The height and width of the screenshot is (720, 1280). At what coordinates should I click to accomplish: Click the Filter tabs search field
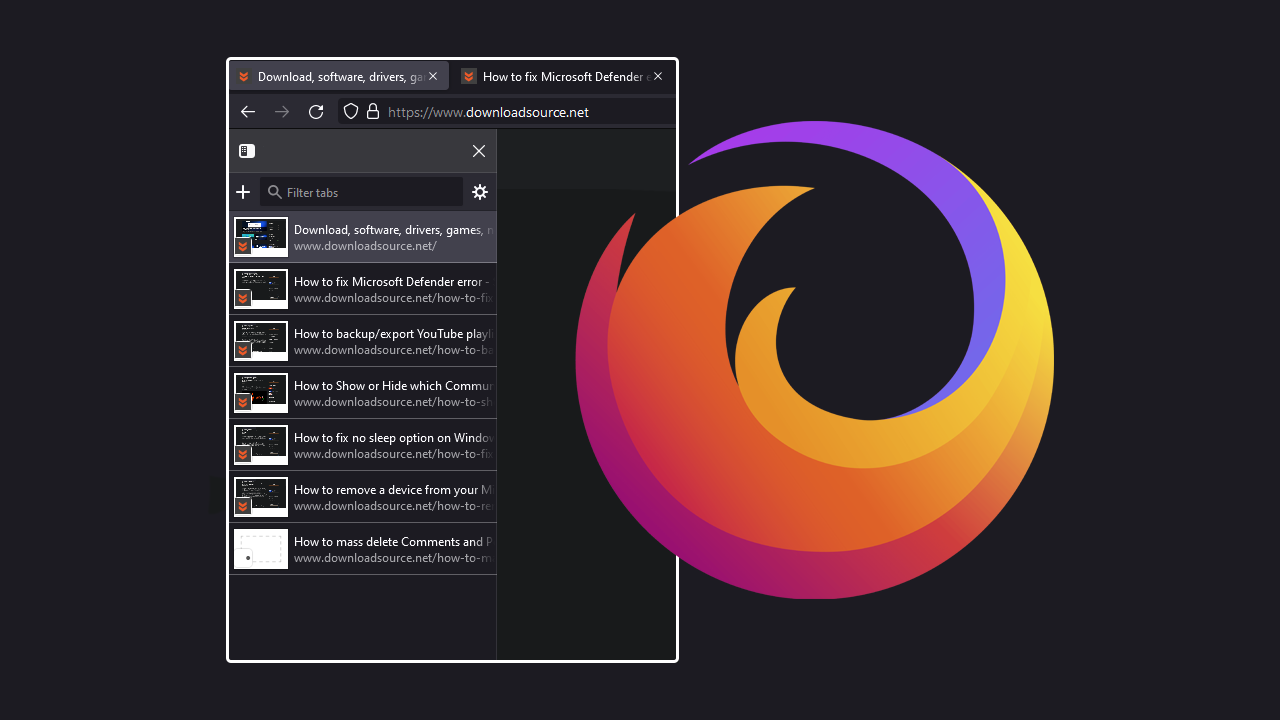click(362, 192)
